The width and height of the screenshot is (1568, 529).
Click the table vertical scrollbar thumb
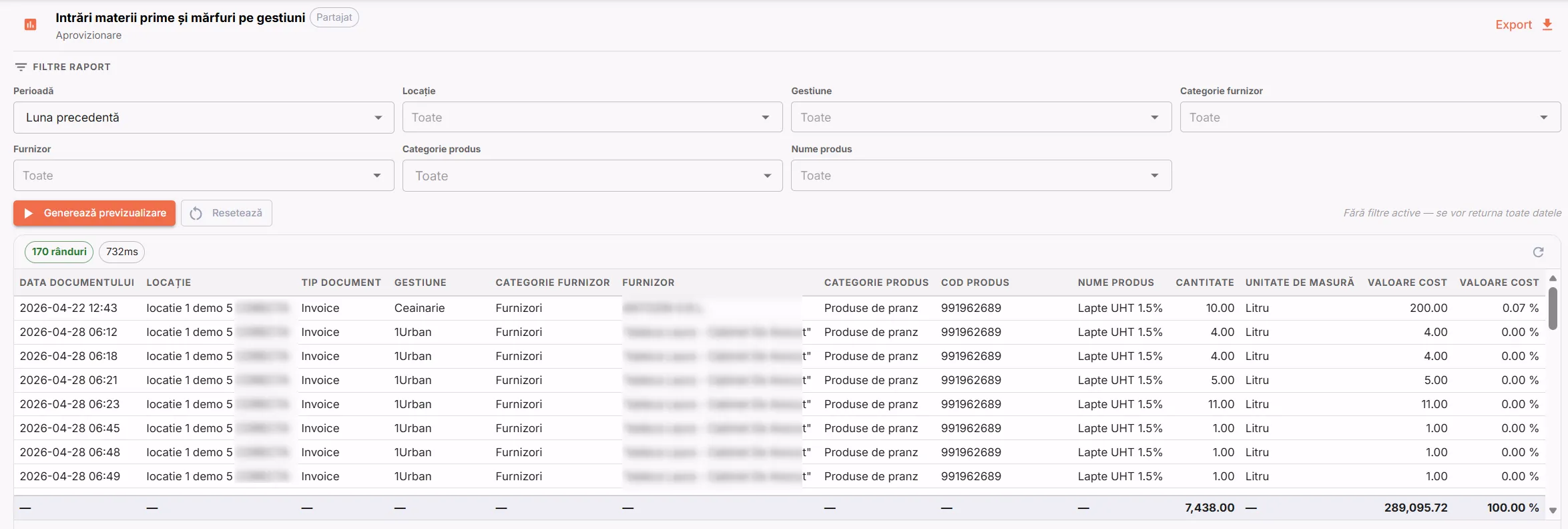click(x=1553, y=308)
